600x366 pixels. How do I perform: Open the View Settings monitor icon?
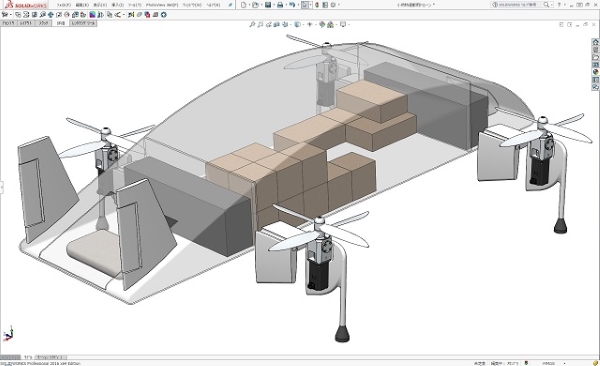pos(343,24)
